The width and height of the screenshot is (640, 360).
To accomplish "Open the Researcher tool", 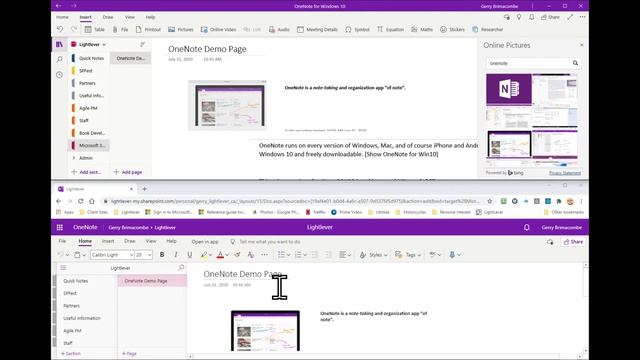I will point(487,29).
